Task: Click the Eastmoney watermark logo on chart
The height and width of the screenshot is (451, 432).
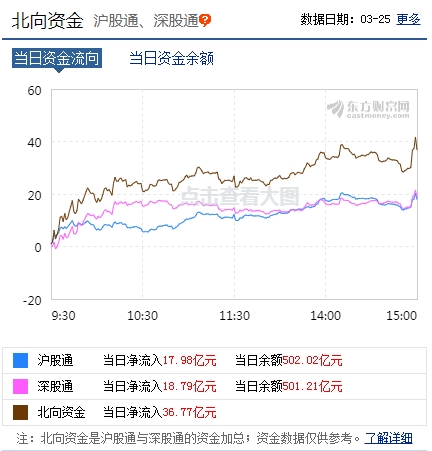Action: tap(368, 109)
